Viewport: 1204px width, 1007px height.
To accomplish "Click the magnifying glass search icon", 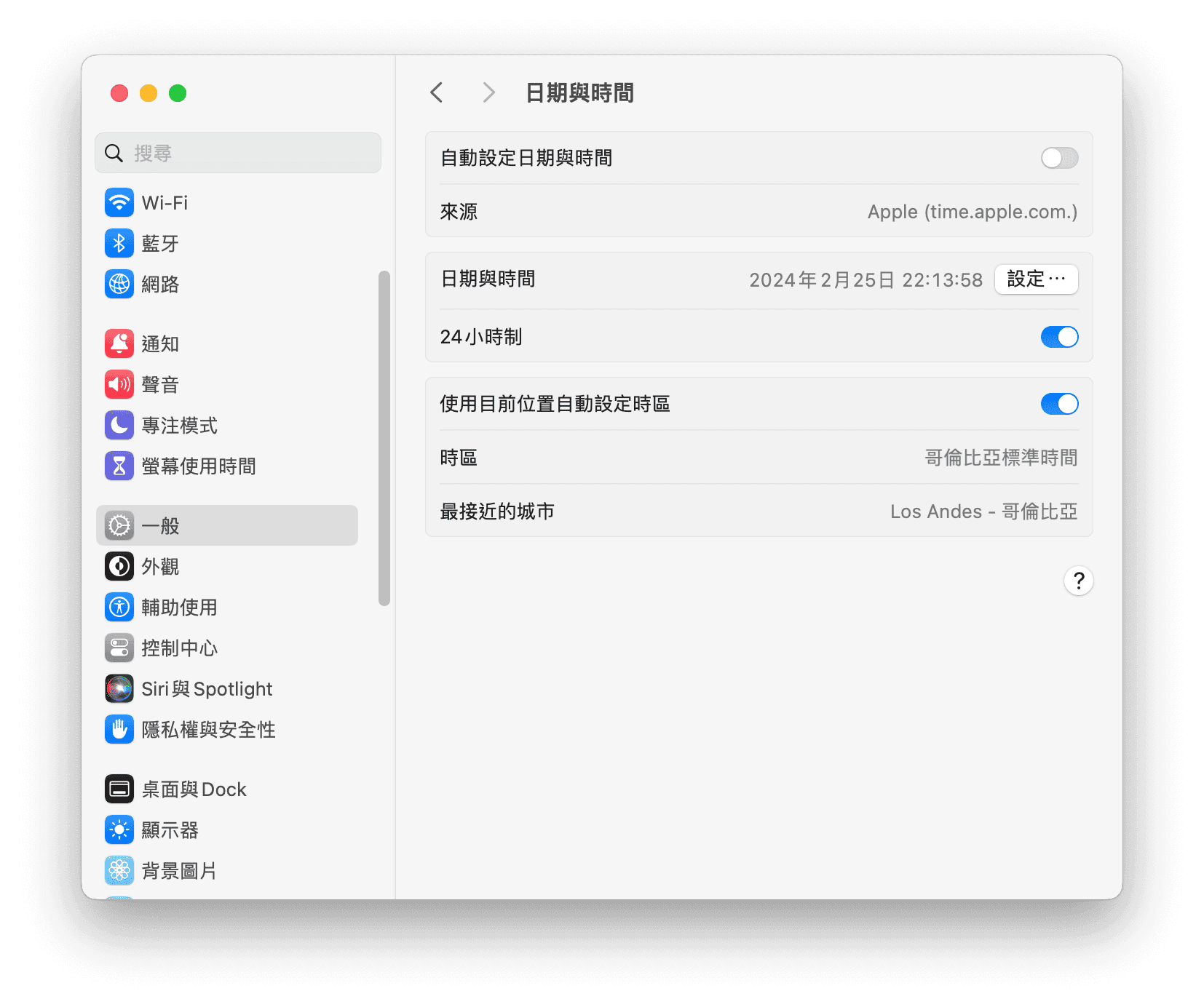I will click(114, 153).
